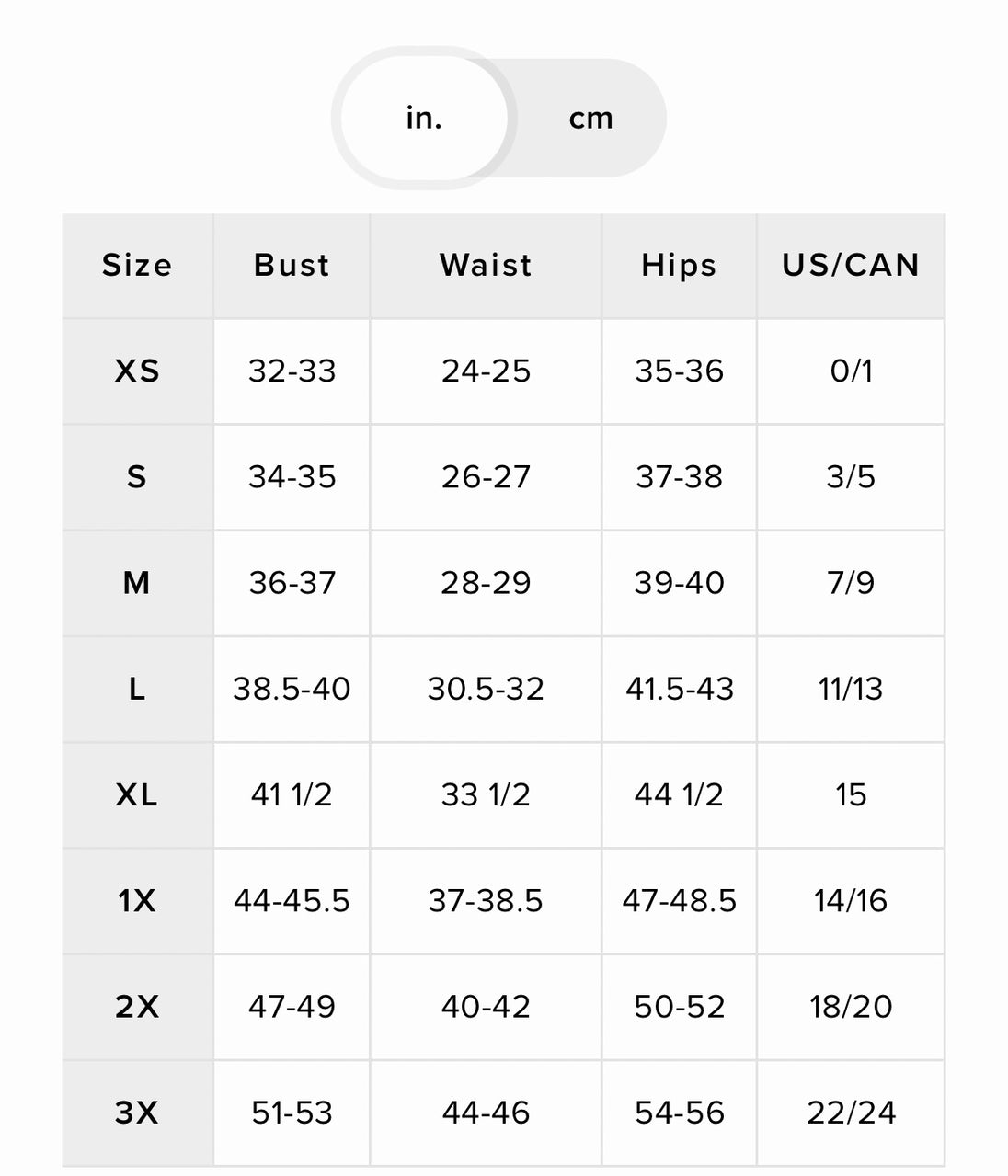The height and width of the screenshot is (1176, 1008).
Task: Click the 33 1/2 waist cell
Action: 486,794
